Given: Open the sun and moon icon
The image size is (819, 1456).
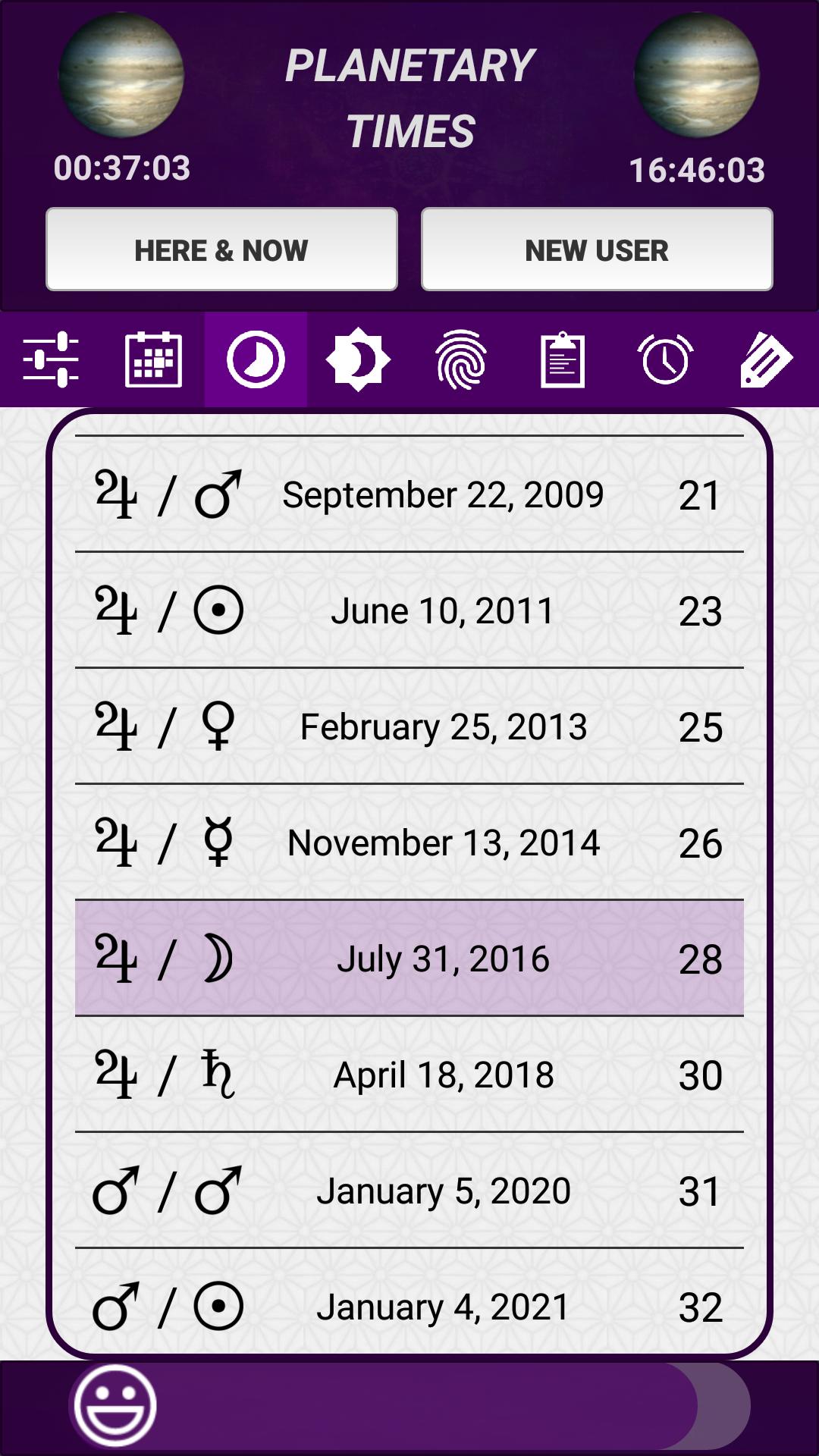Looking at the screenshot, I should coord(358,359).
